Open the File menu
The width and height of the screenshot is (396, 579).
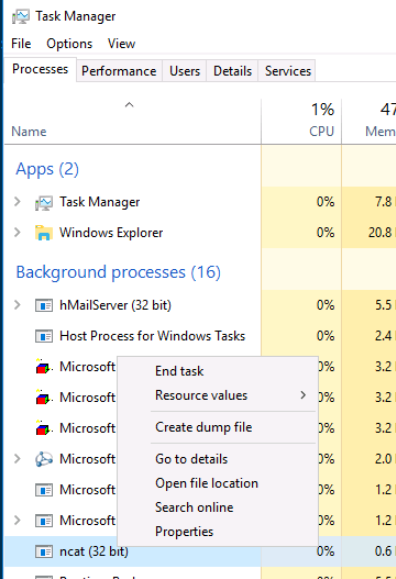(x=21, y=44)
